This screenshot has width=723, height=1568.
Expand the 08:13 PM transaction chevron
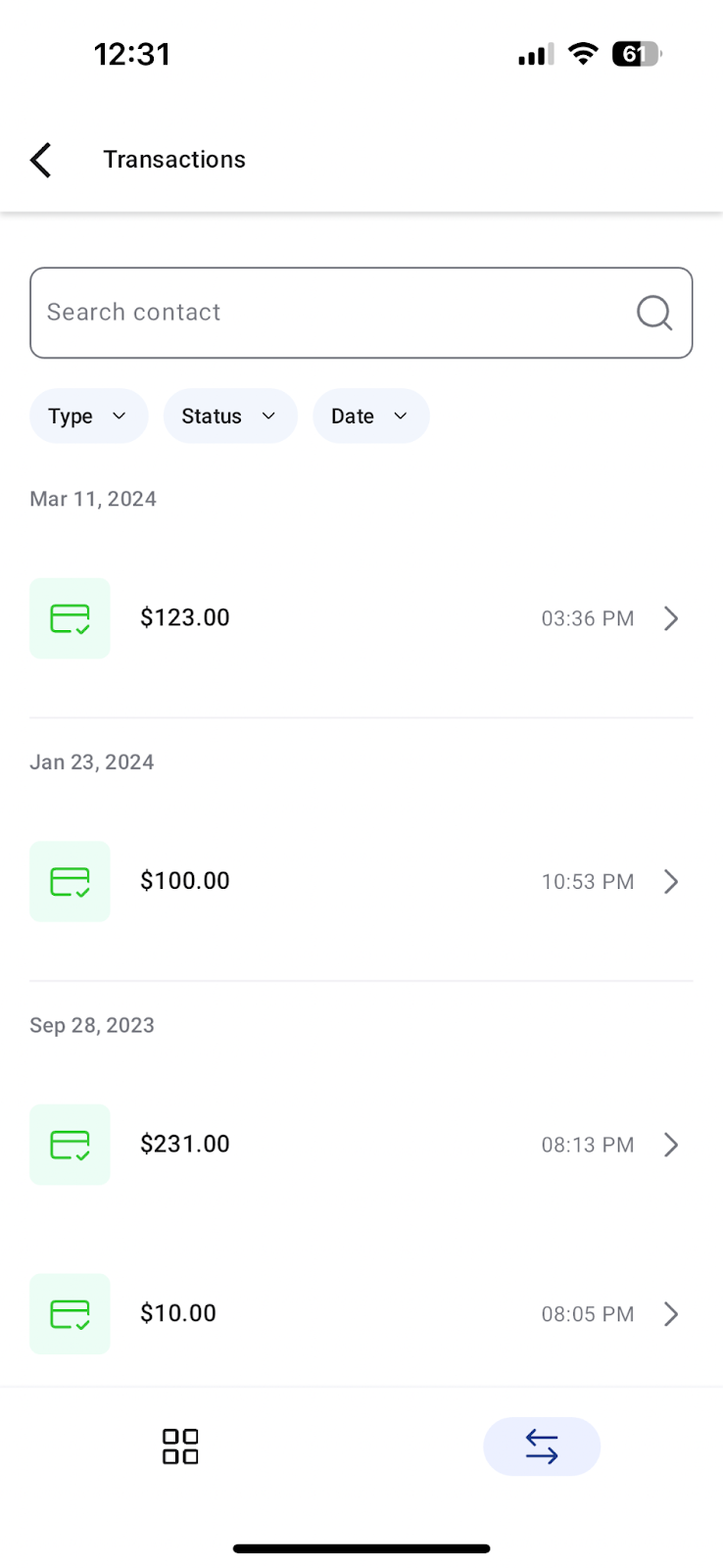pyautogui.click(x=671, y=1145)
